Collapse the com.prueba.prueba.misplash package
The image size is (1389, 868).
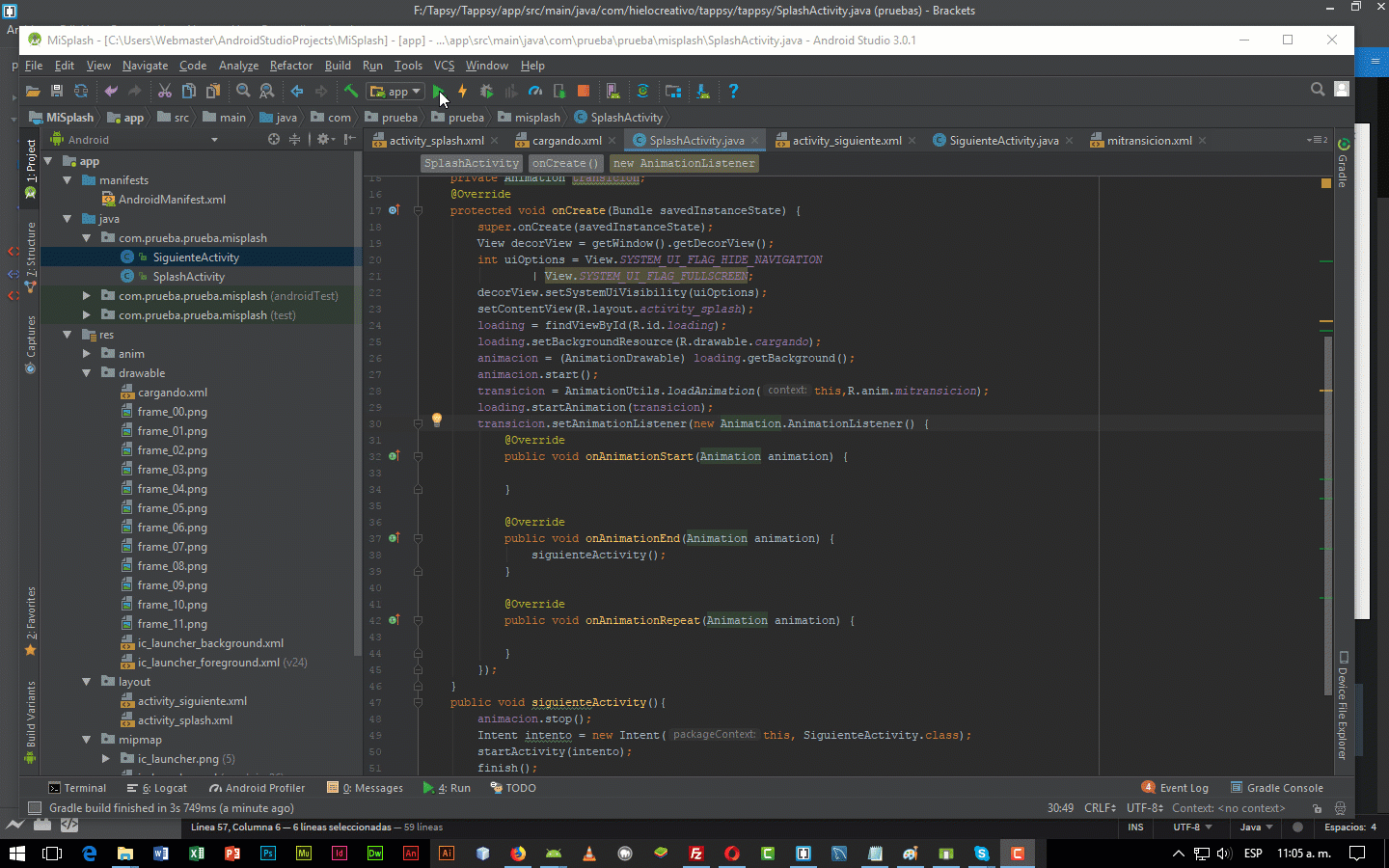point(87,237)
